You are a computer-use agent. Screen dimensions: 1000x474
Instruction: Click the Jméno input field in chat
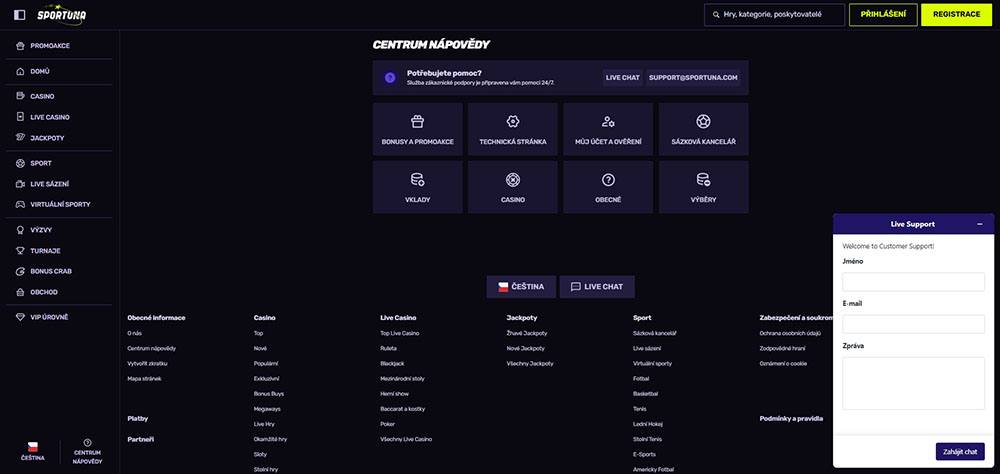tap(913, 282)
